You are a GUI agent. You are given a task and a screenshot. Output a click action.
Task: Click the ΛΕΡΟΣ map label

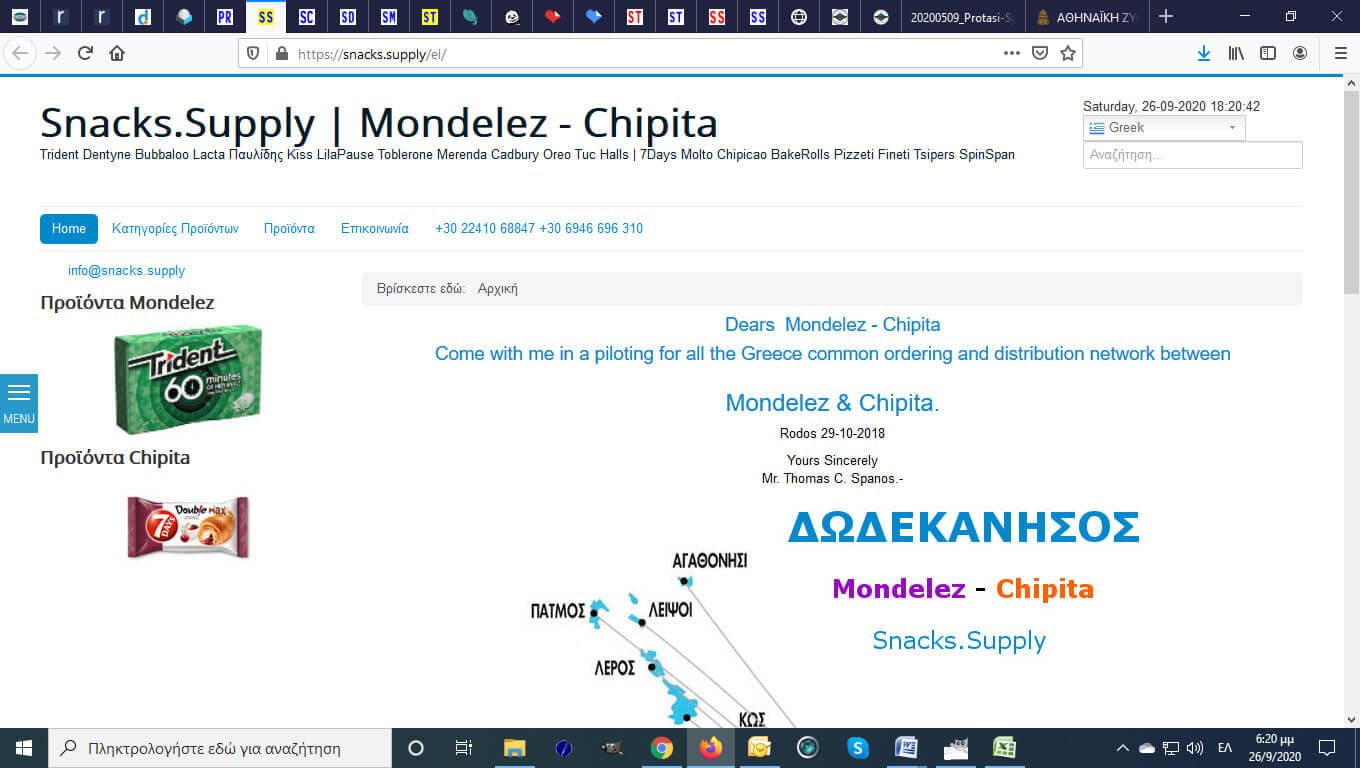click(615, 668)
